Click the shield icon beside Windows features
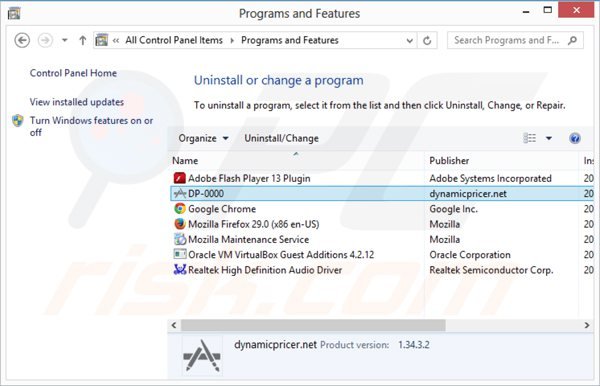The height and width of the screenshot is (386, 600). (18, 121)
